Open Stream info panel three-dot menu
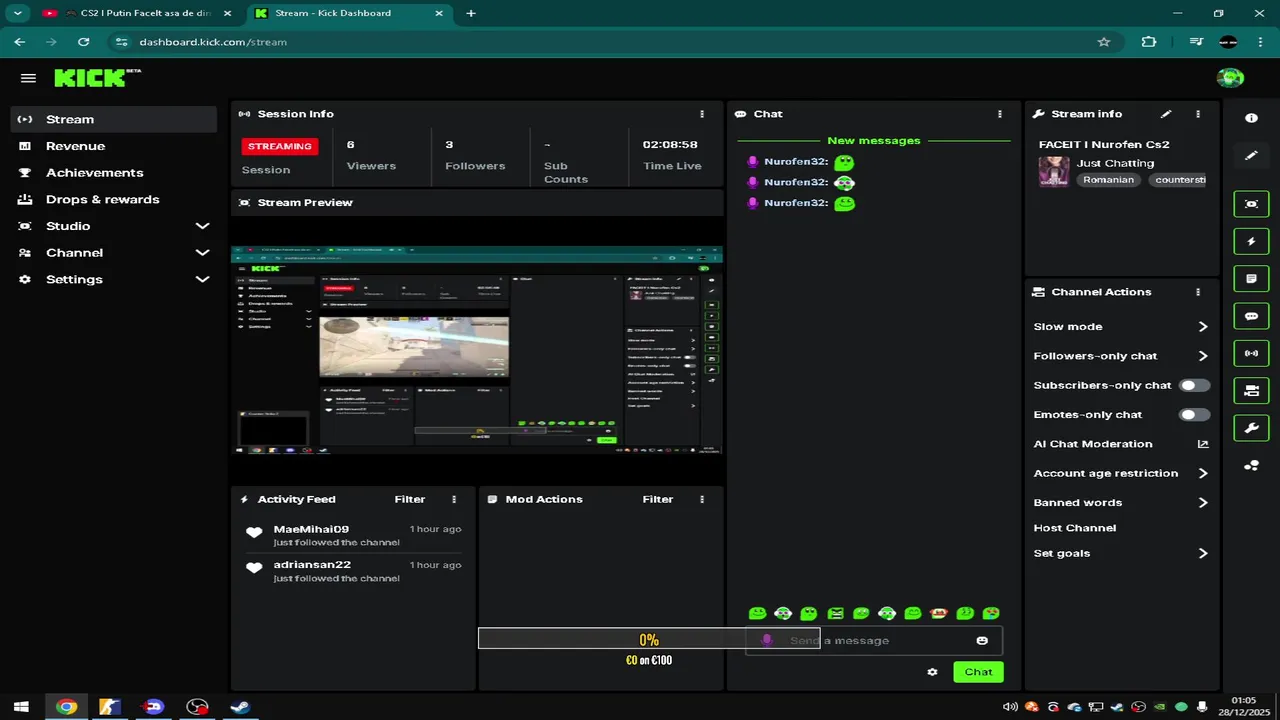 [x=1198, y=114]
